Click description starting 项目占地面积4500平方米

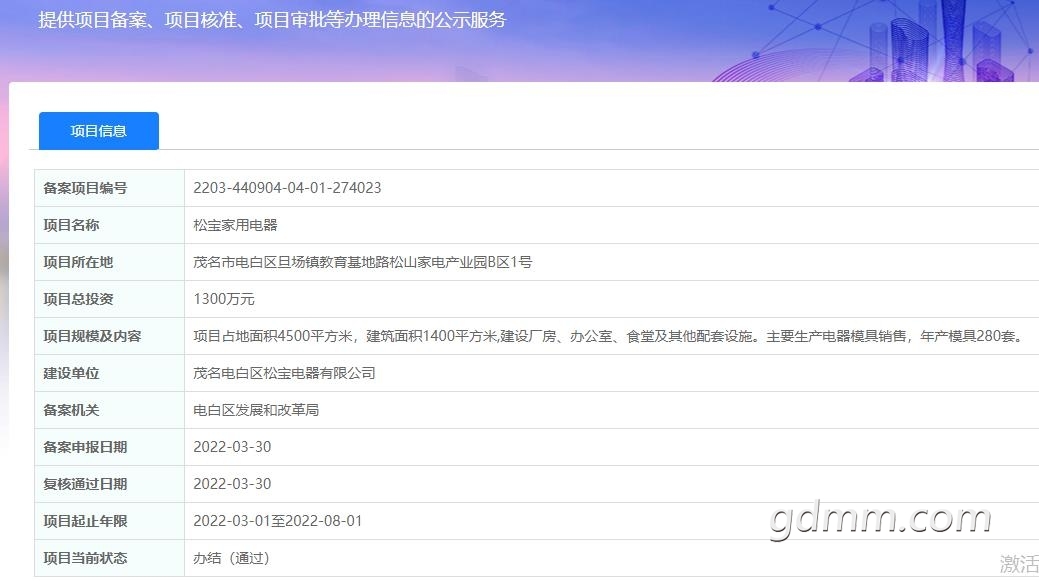tap(610, 336)
